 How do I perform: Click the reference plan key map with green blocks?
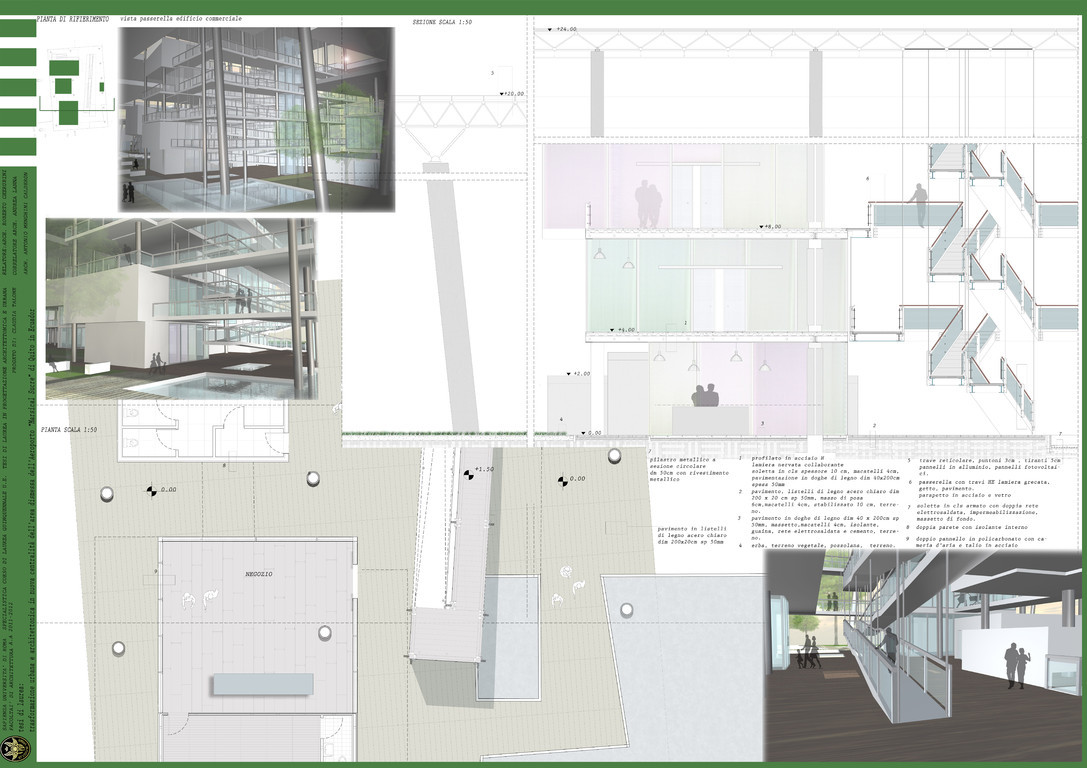(x=71, y=89)
